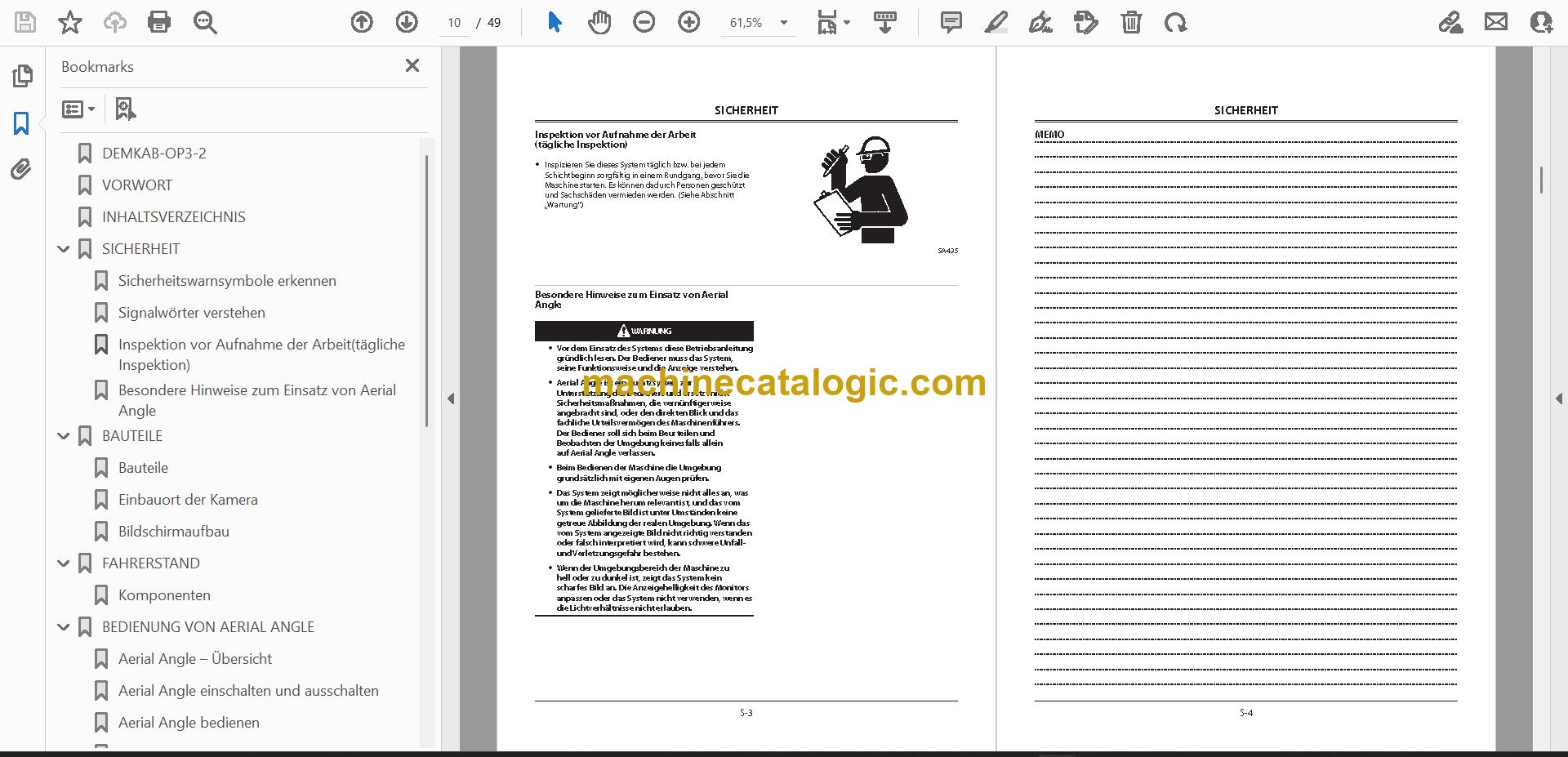1568x757 pixels.
Task: Click the document vertical scrollbar handle
Action: (x=1541, y=180)
